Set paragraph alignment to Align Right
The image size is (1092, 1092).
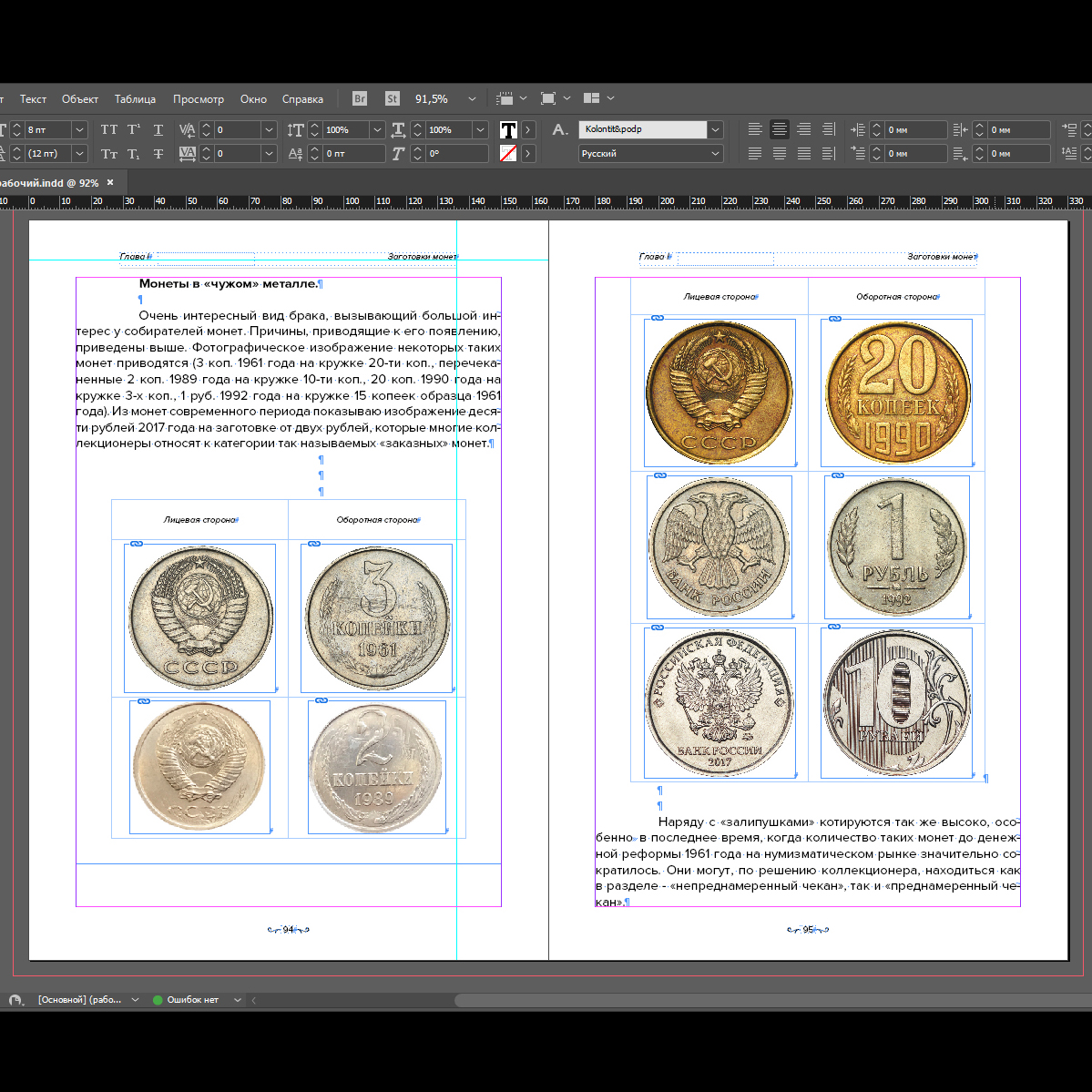(x=803, y=129)
